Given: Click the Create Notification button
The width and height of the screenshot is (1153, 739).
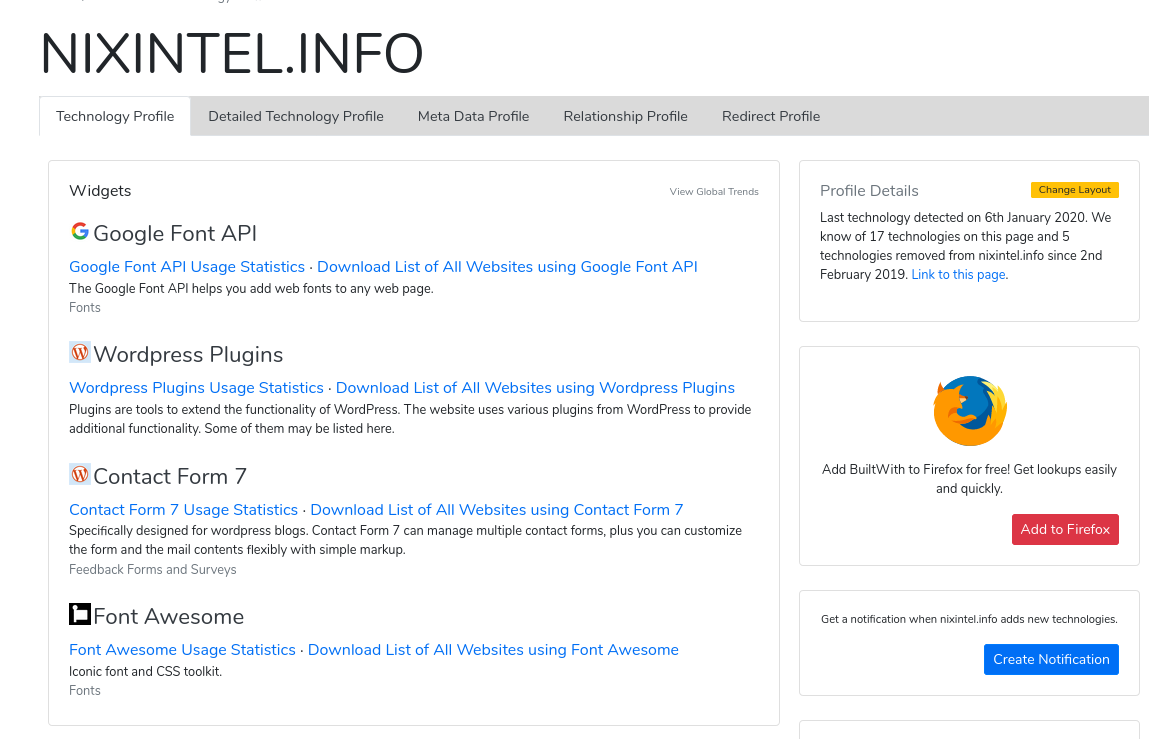Looking at the screenshot, I should [x=1051, y=660].
